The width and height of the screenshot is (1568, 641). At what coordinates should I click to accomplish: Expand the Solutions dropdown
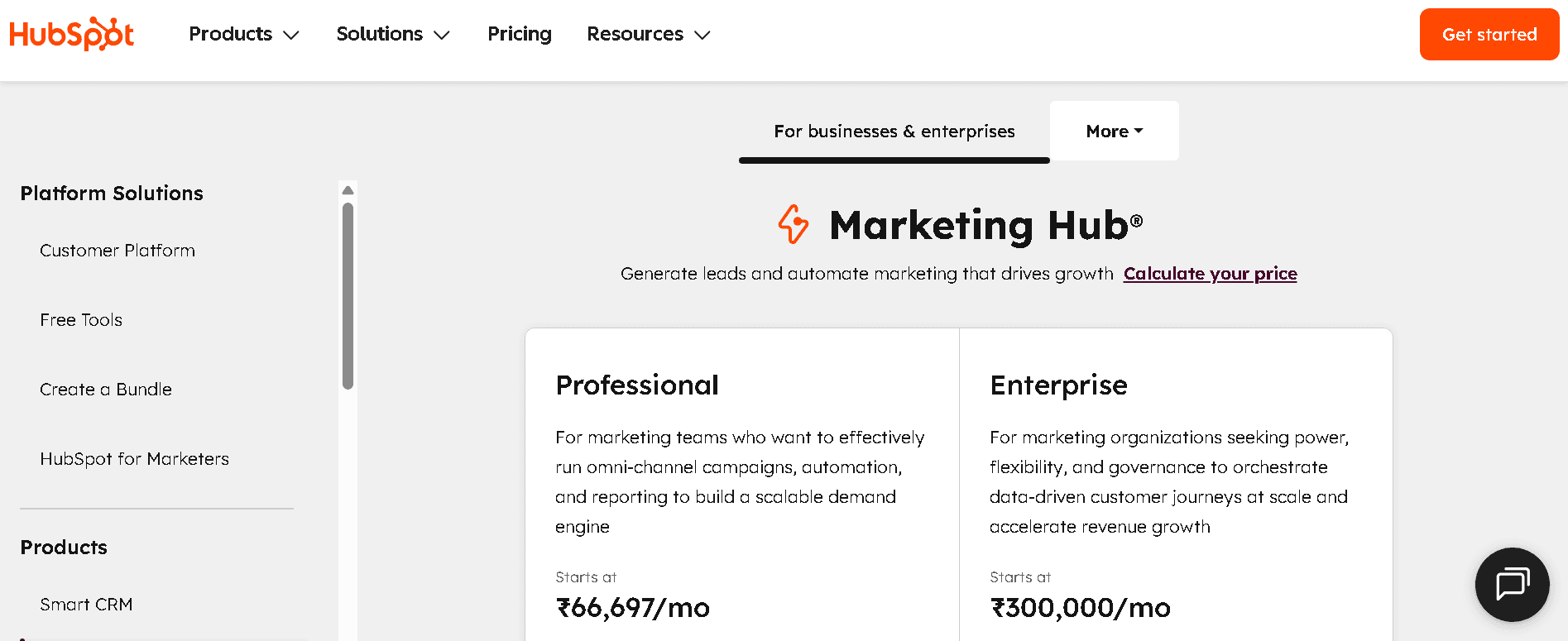coord(392,34)
